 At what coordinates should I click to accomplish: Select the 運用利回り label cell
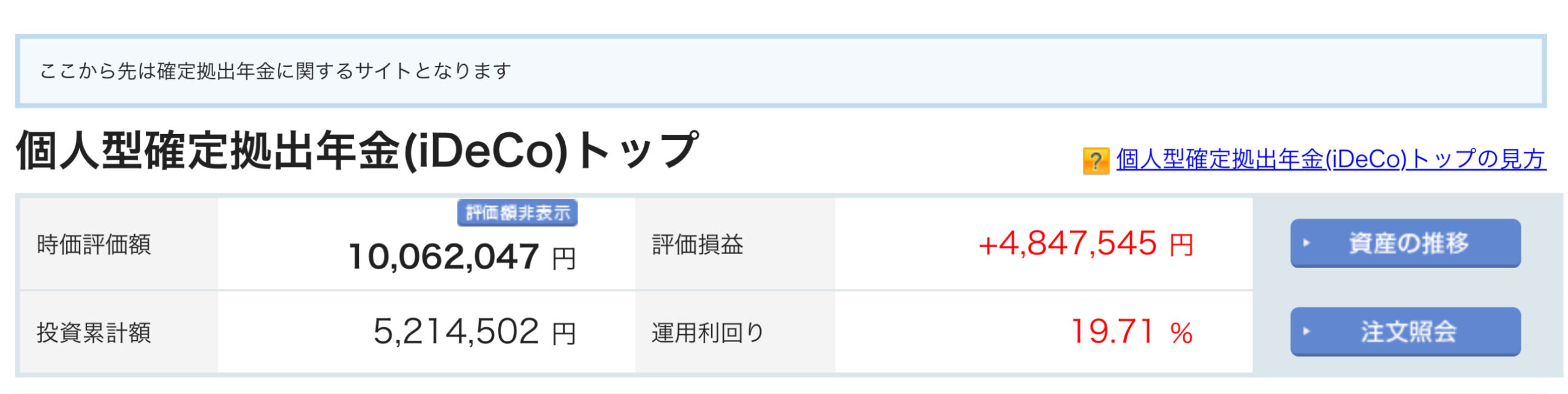[707, 333]
